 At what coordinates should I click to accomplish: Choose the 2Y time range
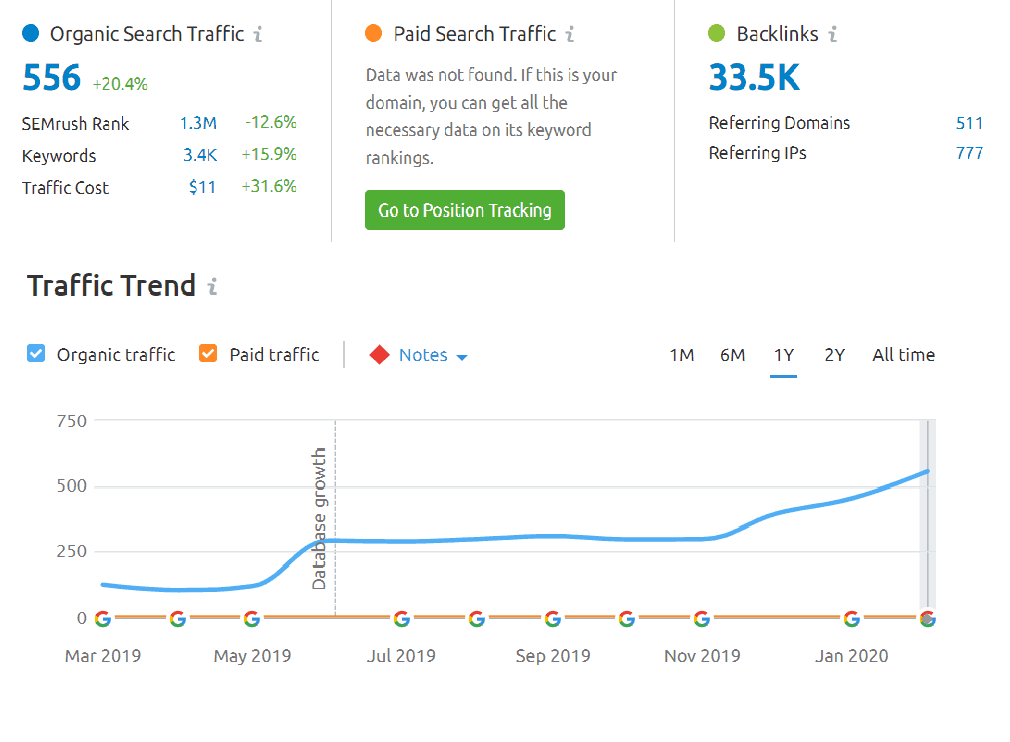coord(834,355)
